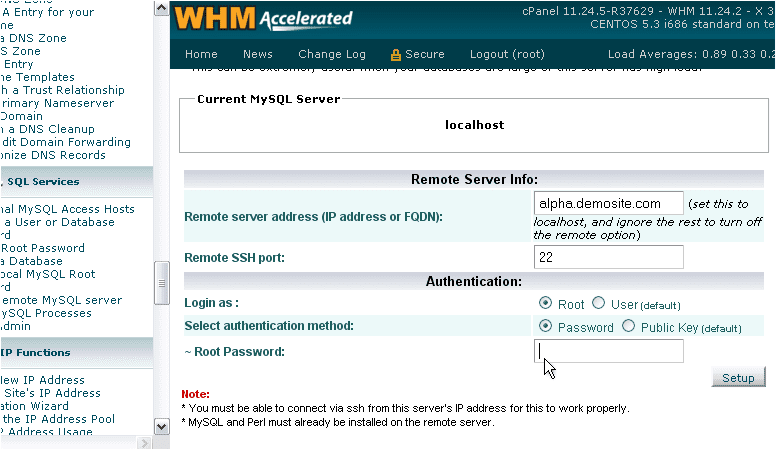This screenshot has height=450, width=776.
Task: Open the Home menu item
Action: (x=201, y=55)
